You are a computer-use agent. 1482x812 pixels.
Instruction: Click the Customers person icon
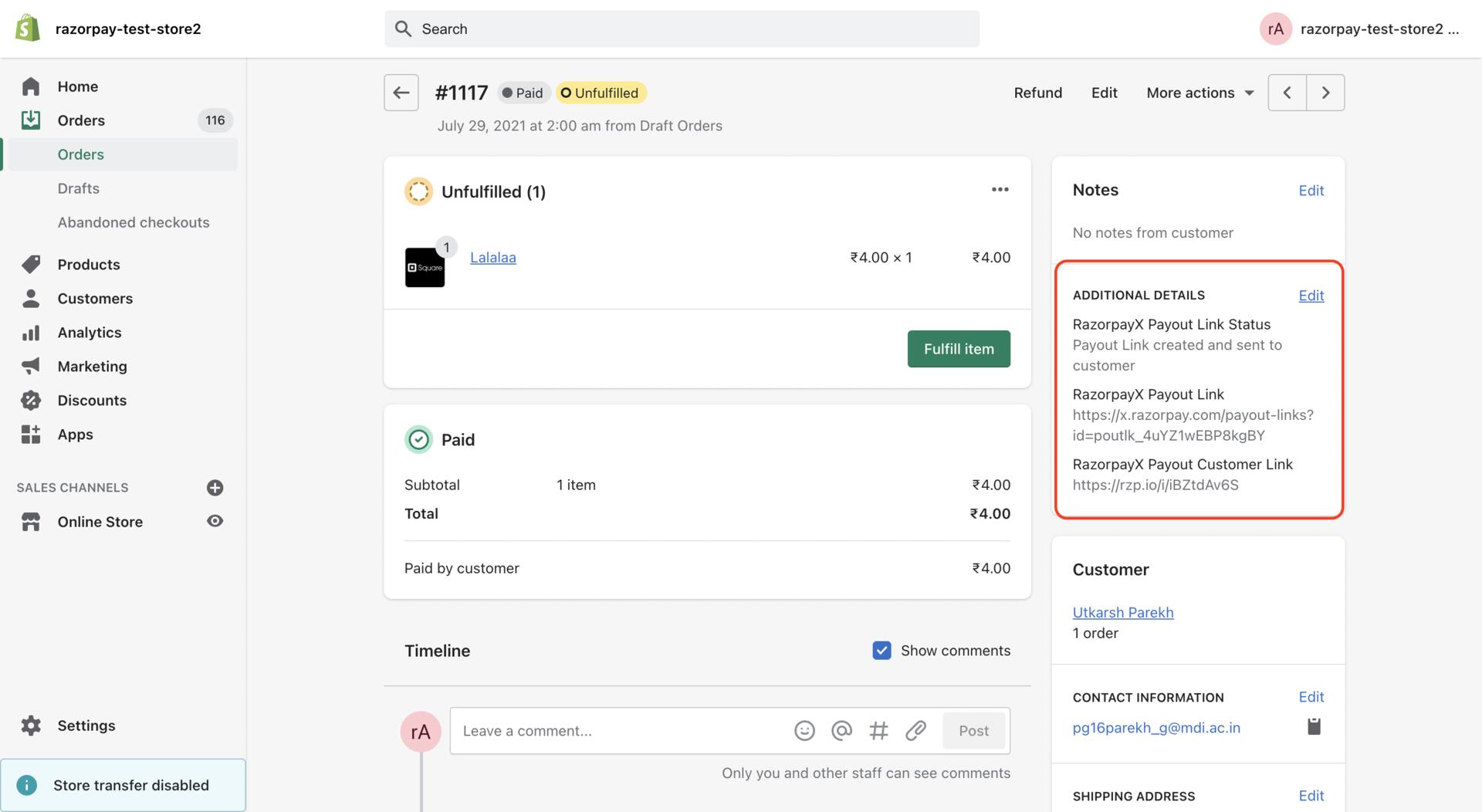pyautogui.click(x=31, y=298)
